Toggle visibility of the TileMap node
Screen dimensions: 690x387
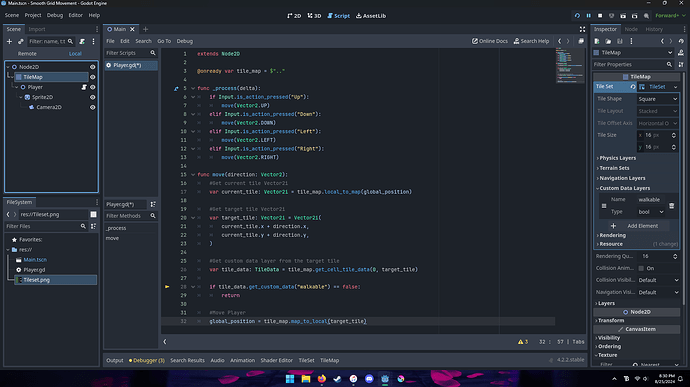click(x=92, y=77)
